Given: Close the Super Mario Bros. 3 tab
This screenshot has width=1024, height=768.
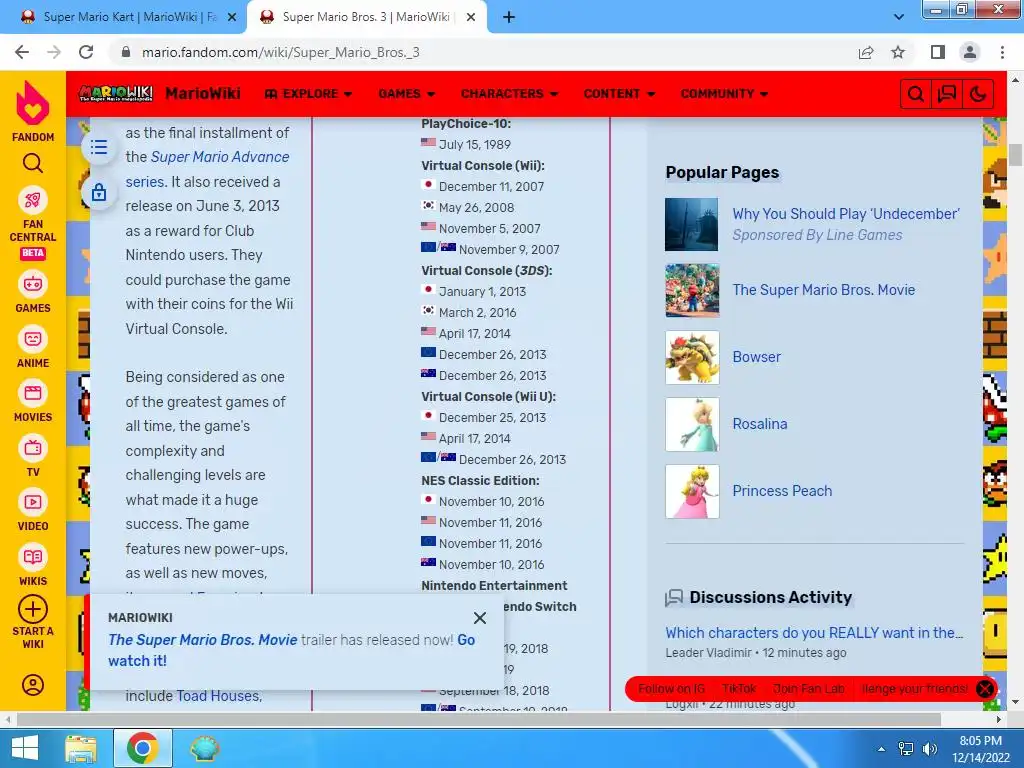Looking at the screenshot, I should (471, 18).
